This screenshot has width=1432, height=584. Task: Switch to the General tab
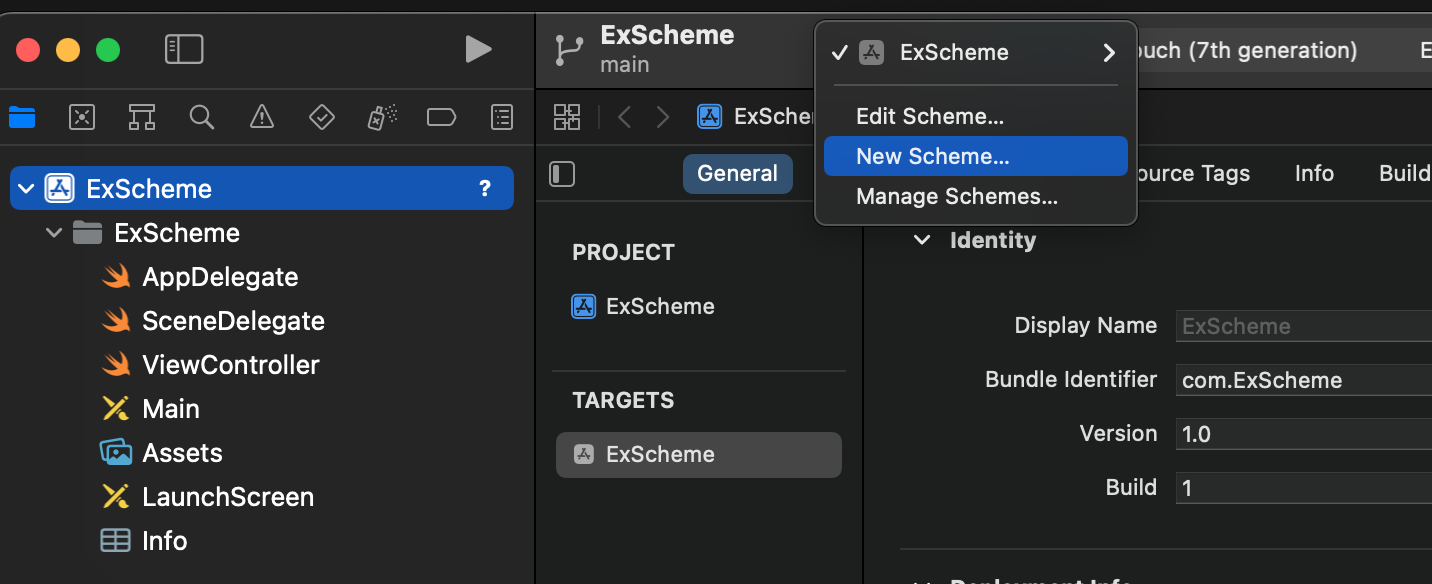pos(738,173)
